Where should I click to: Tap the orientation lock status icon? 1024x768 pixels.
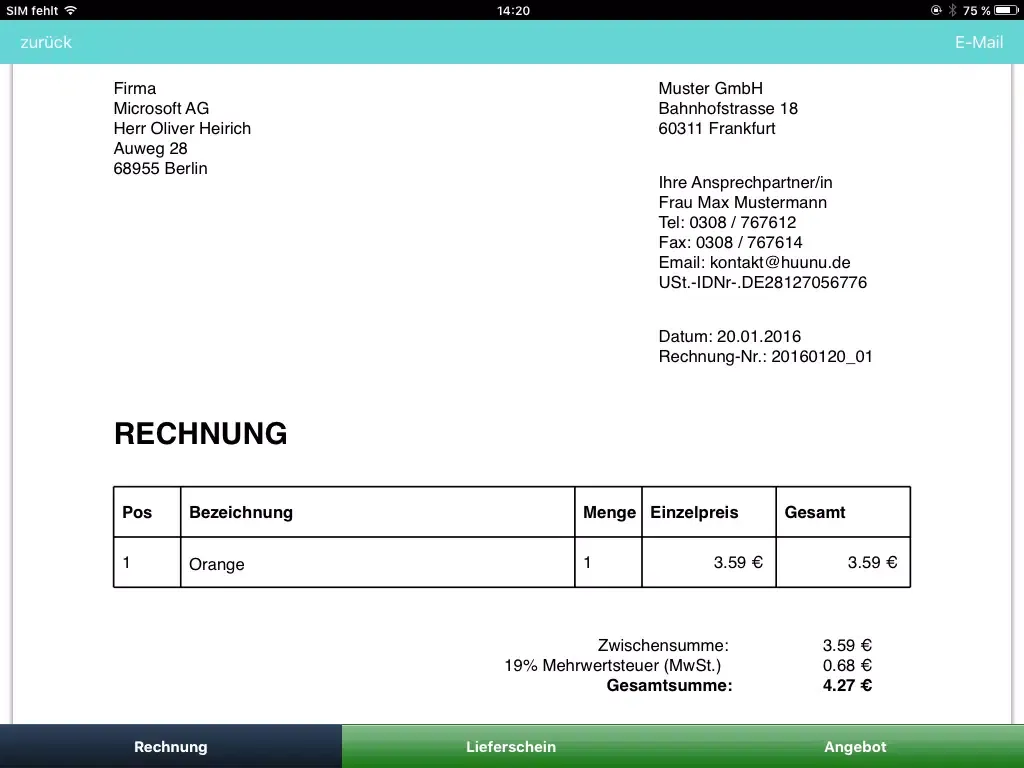coord(936,10)
